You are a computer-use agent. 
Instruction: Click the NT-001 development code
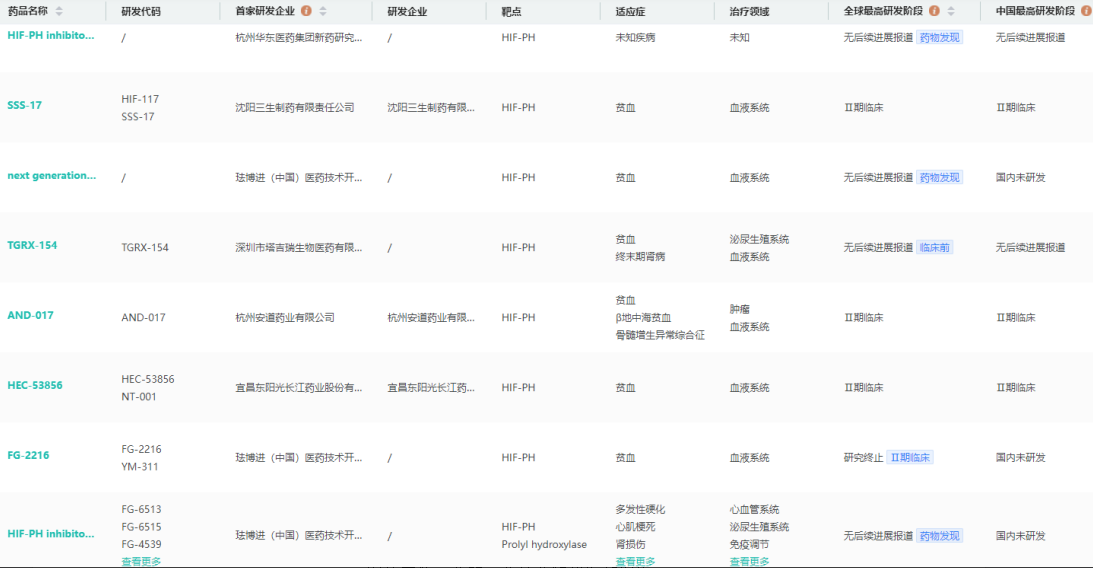click(139, 397)
